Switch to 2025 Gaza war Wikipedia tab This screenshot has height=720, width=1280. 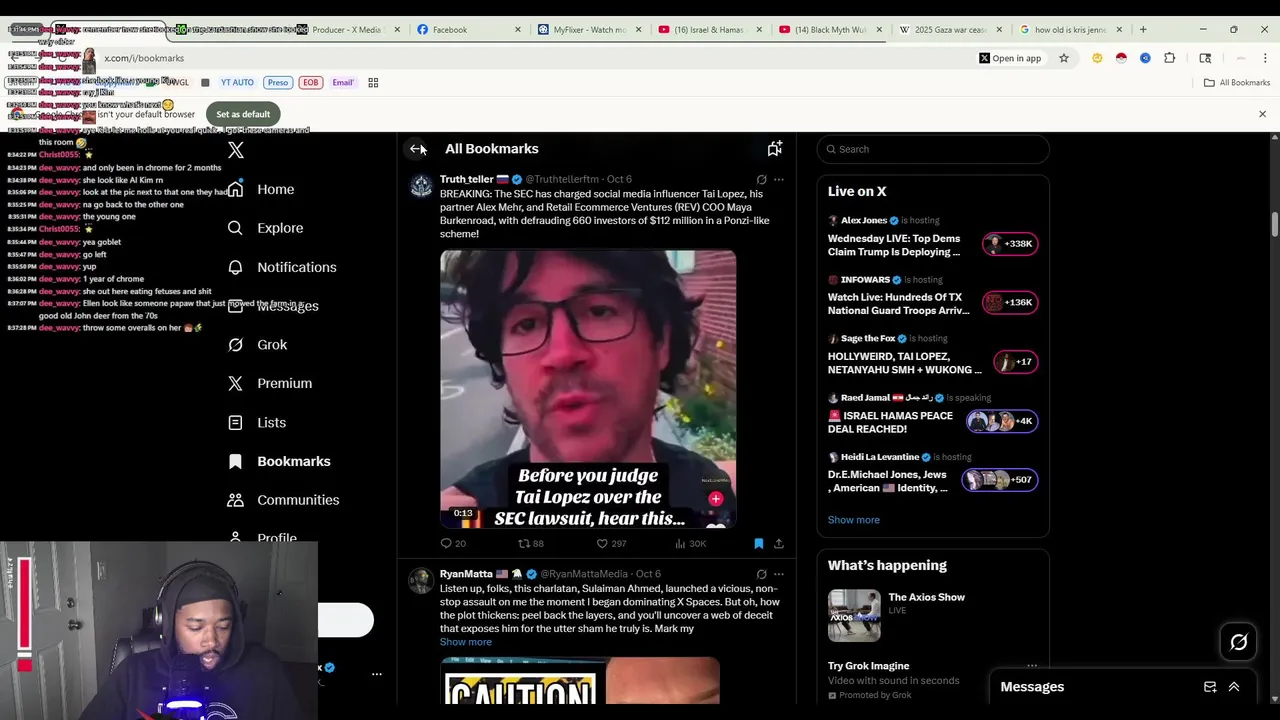pos(948,30)
